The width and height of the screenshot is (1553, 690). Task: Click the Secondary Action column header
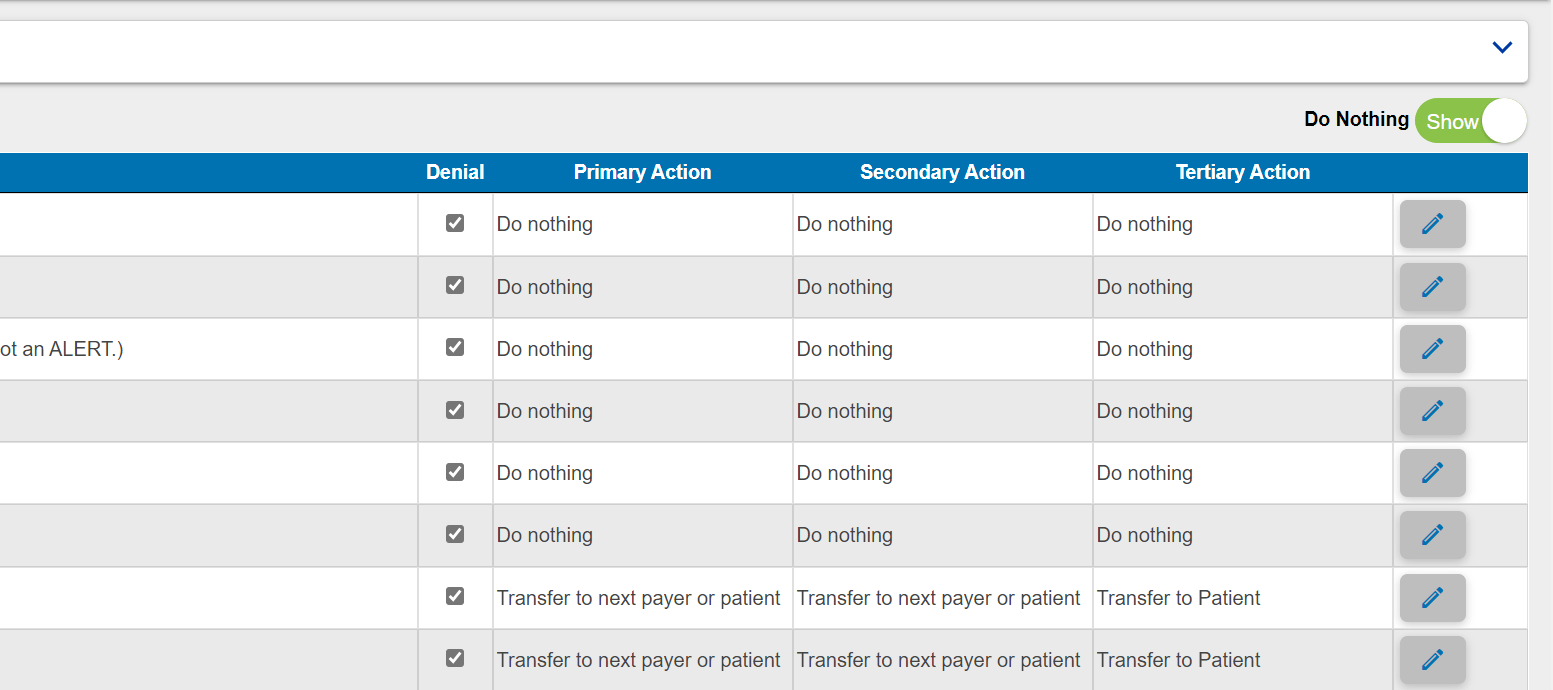click(942, 172)
